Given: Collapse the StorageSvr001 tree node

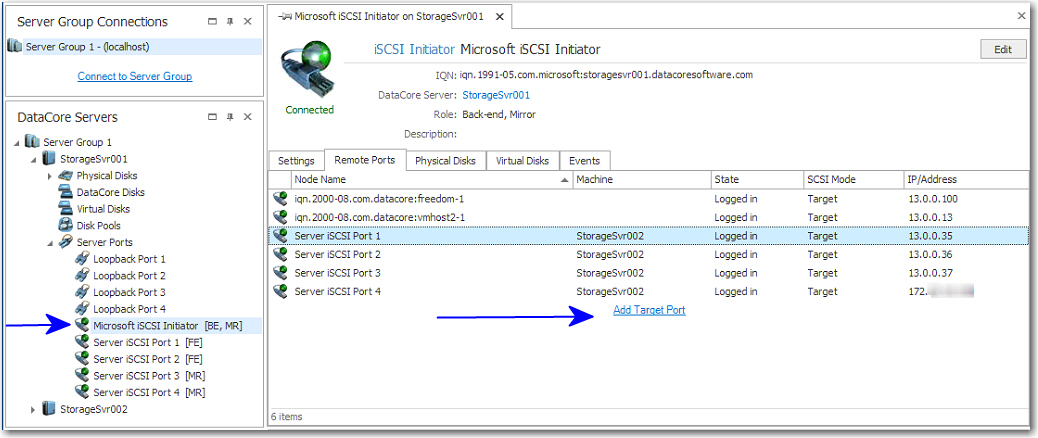Looking at the screenshot, I should (x=33, y=159).
